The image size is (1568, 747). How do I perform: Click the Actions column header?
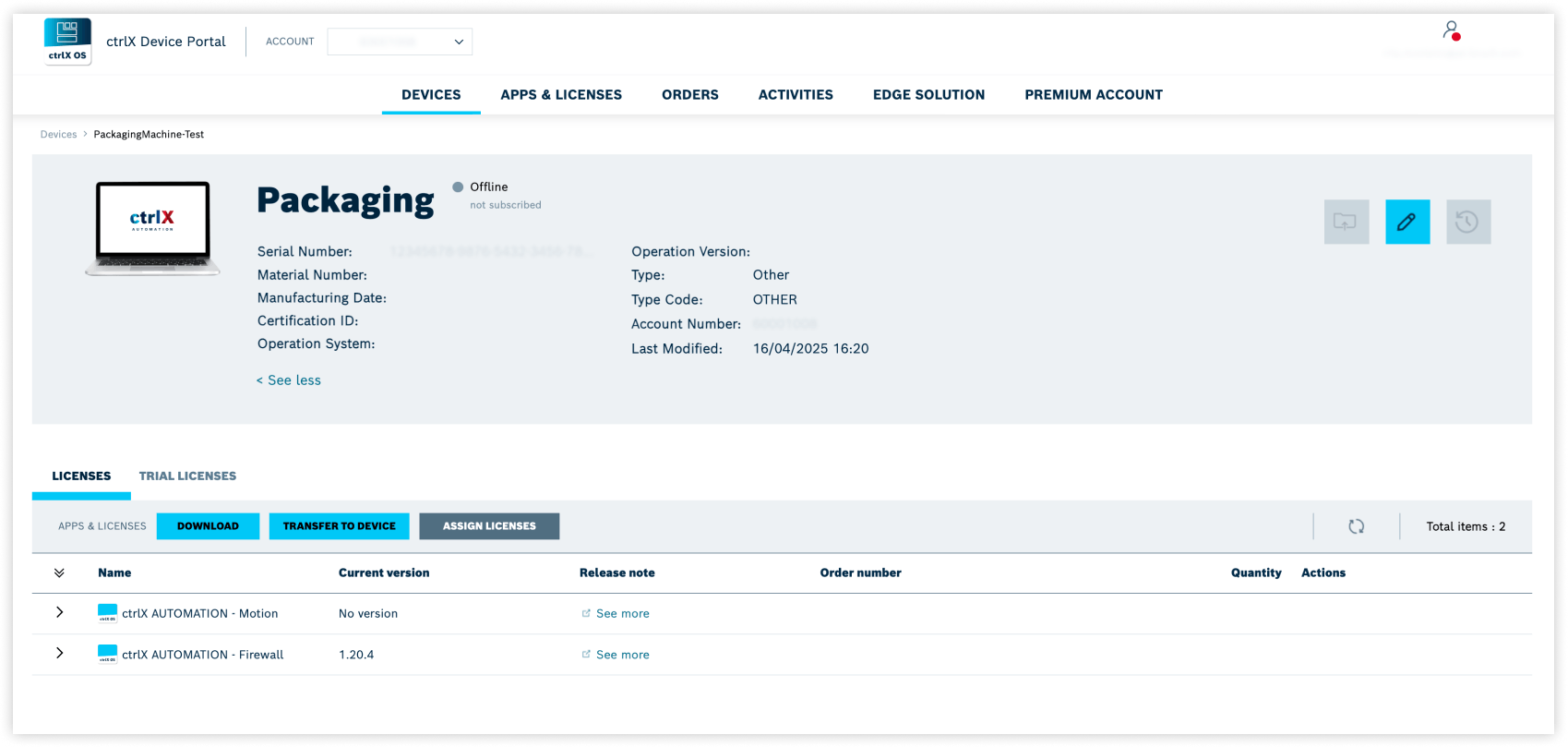[1323, 572]
